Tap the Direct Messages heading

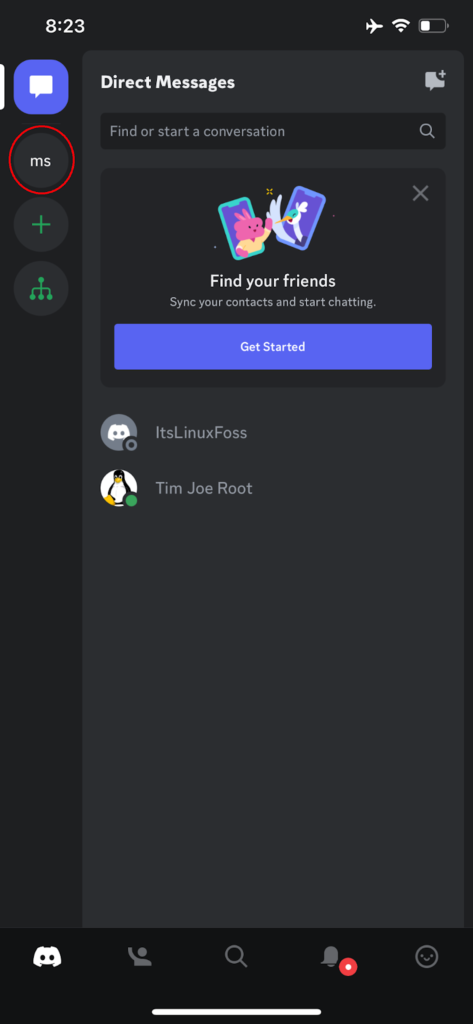[168, 82]
